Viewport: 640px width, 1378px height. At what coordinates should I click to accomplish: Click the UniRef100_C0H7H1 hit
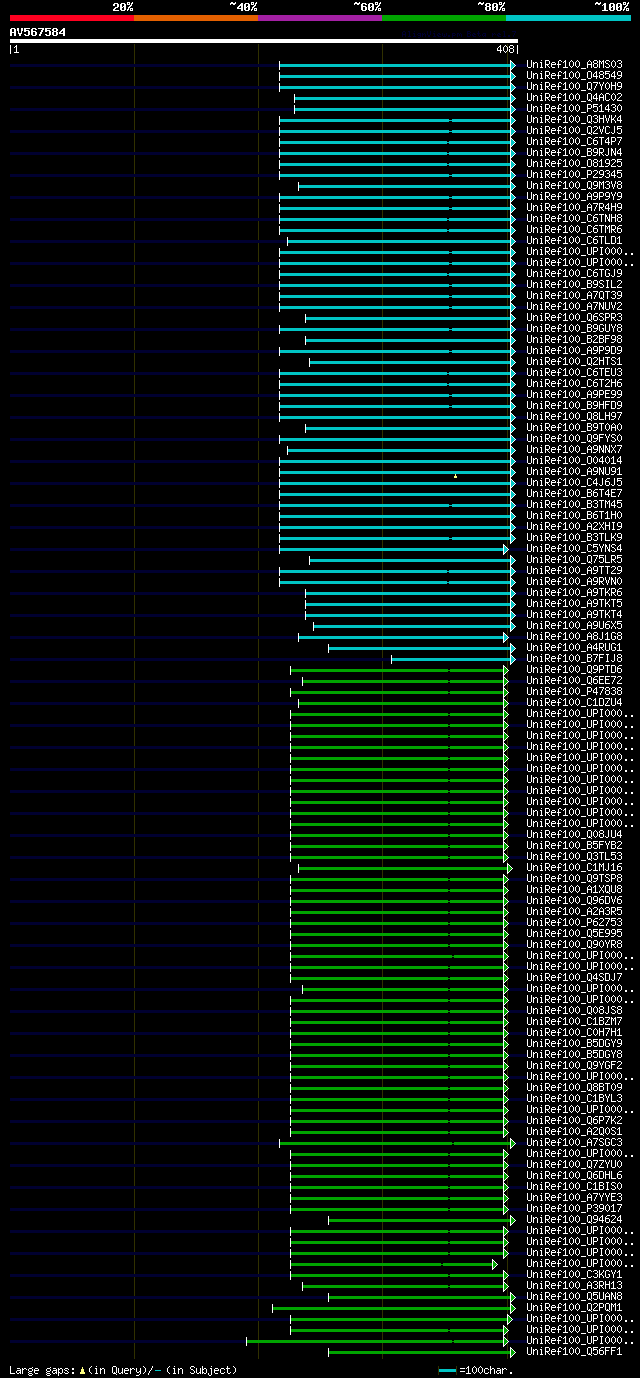click(x=574, y=1032)
